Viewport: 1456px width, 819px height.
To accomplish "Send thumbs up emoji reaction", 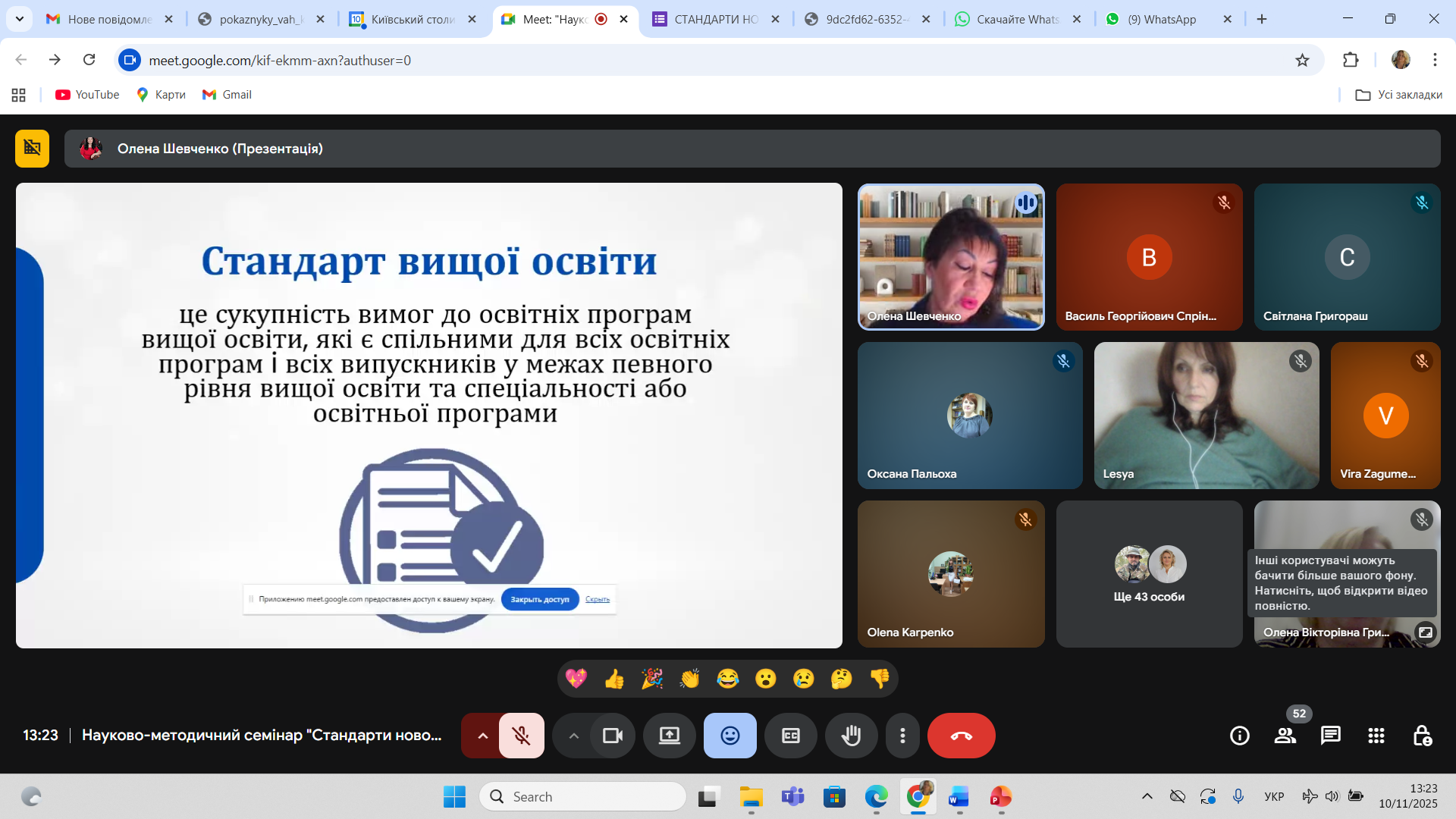I will (x=614, y=679).
